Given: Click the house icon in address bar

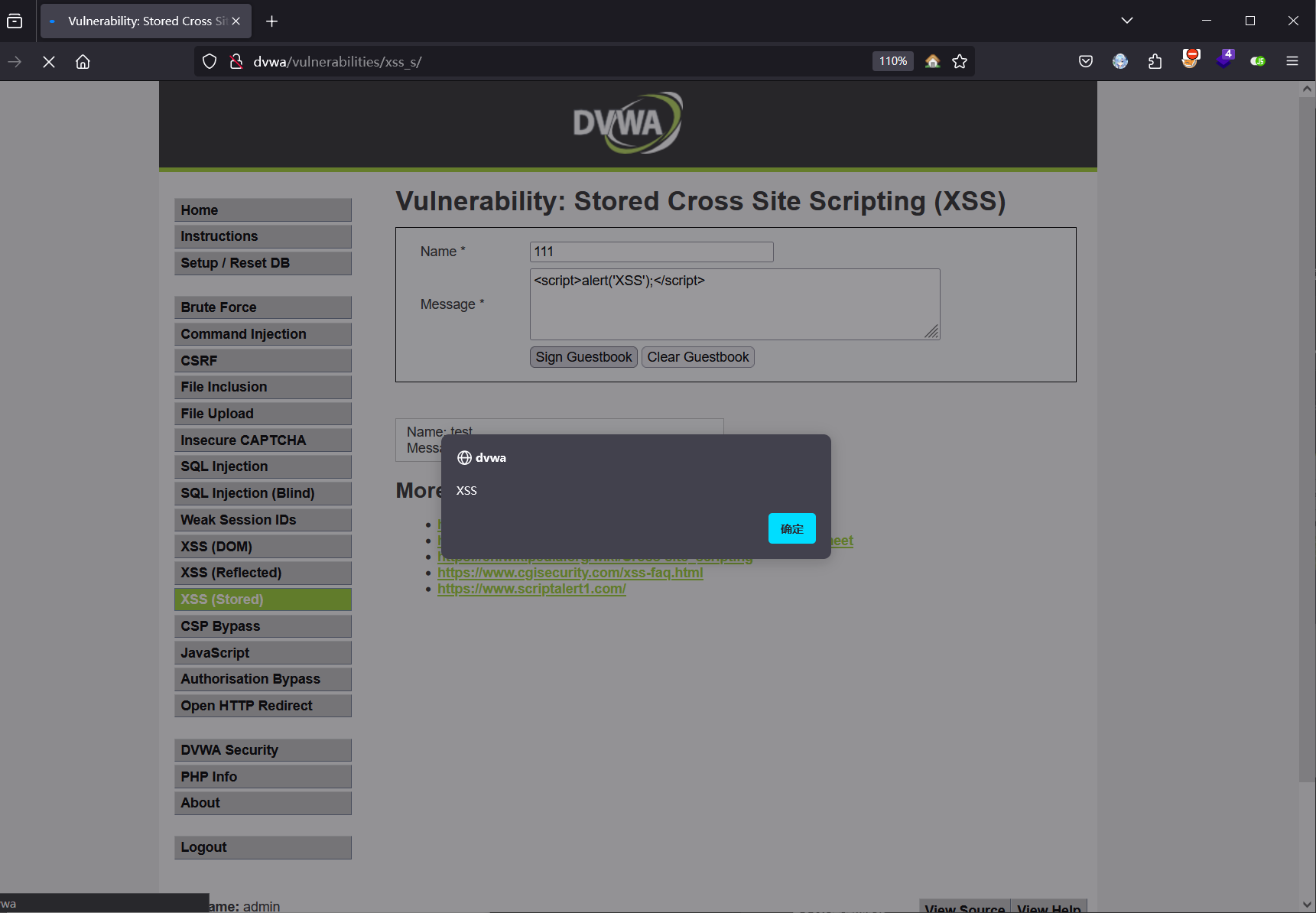Looking at the screenshot, I should tap(932, 61).
